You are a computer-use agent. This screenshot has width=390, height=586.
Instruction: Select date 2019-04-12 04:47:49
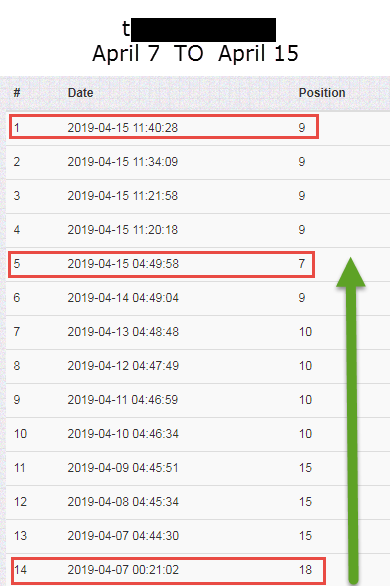[x=123, y=366]
